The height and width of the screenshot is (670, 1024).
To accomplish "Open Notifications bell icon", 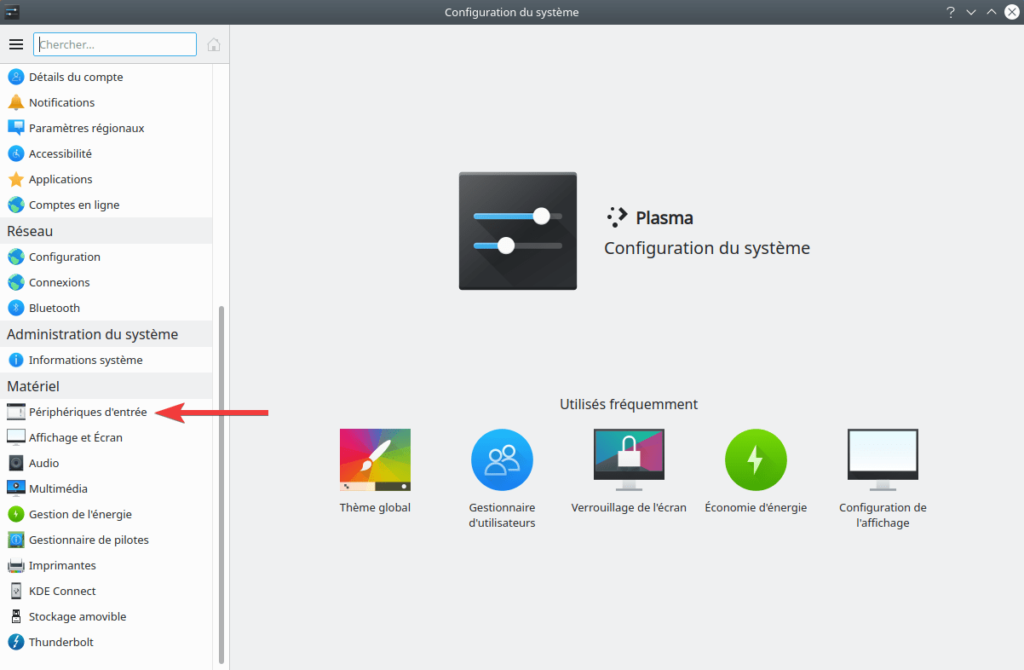I will point(16,103).
